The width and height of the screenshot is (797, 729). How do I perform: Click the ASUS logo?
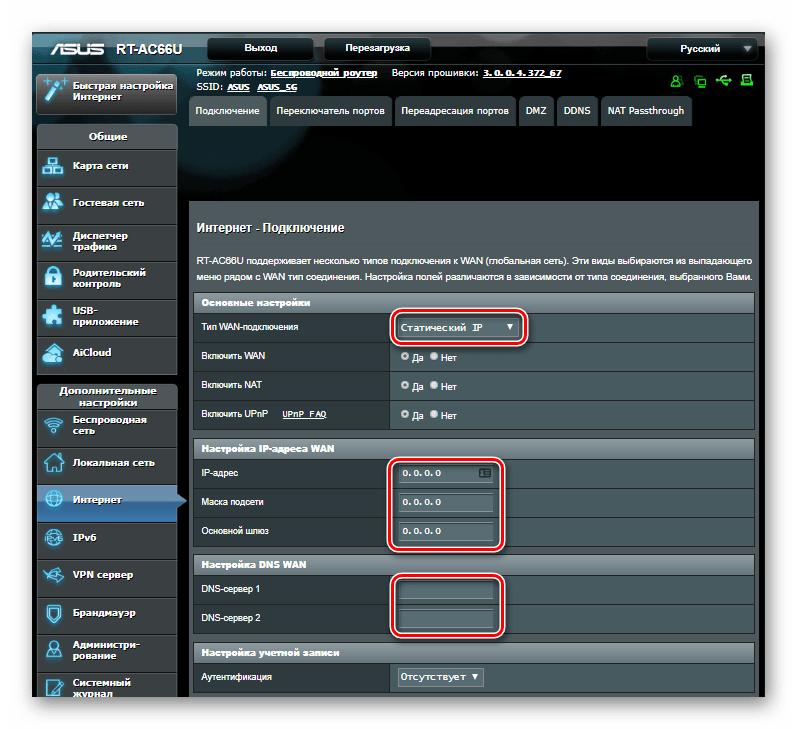pos(77,49)
